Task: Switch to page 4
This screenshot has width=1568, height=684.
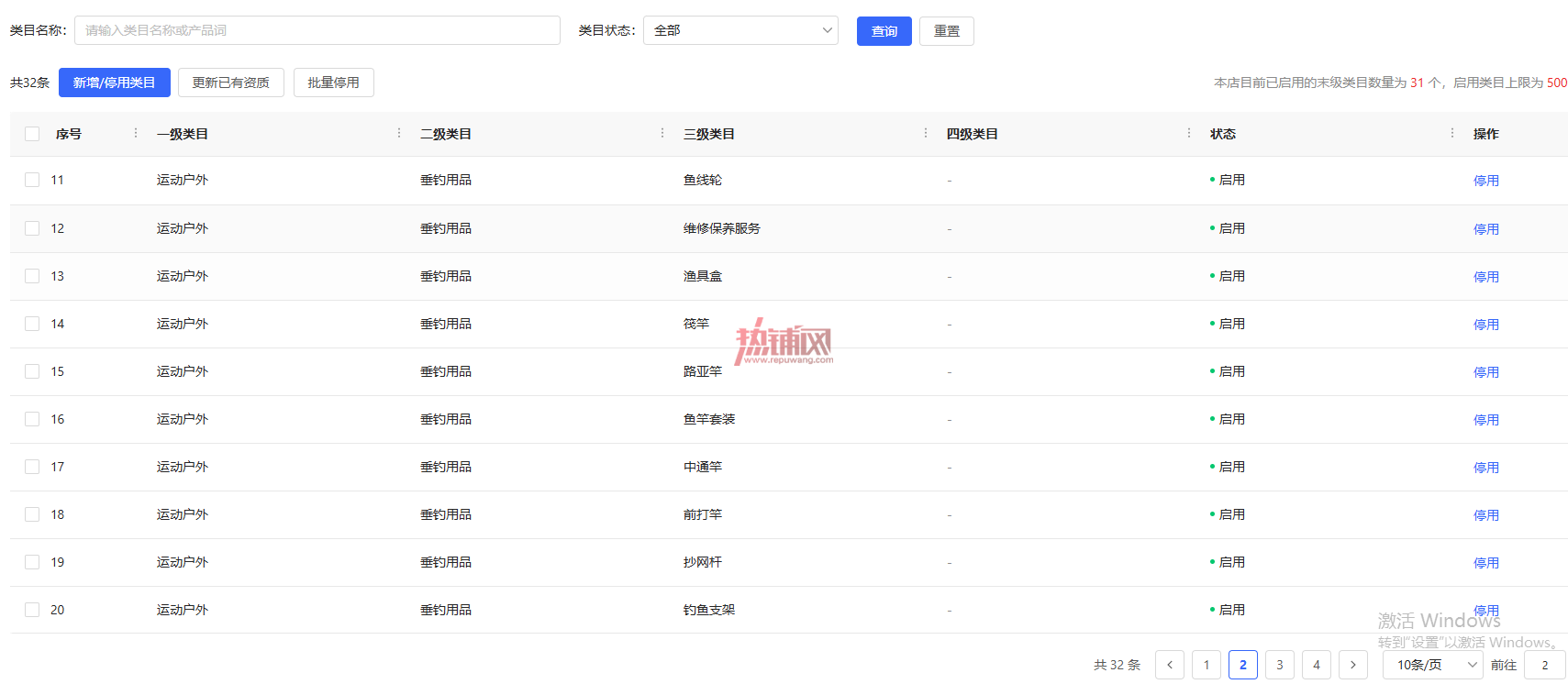Action: tap(1317, 665)
